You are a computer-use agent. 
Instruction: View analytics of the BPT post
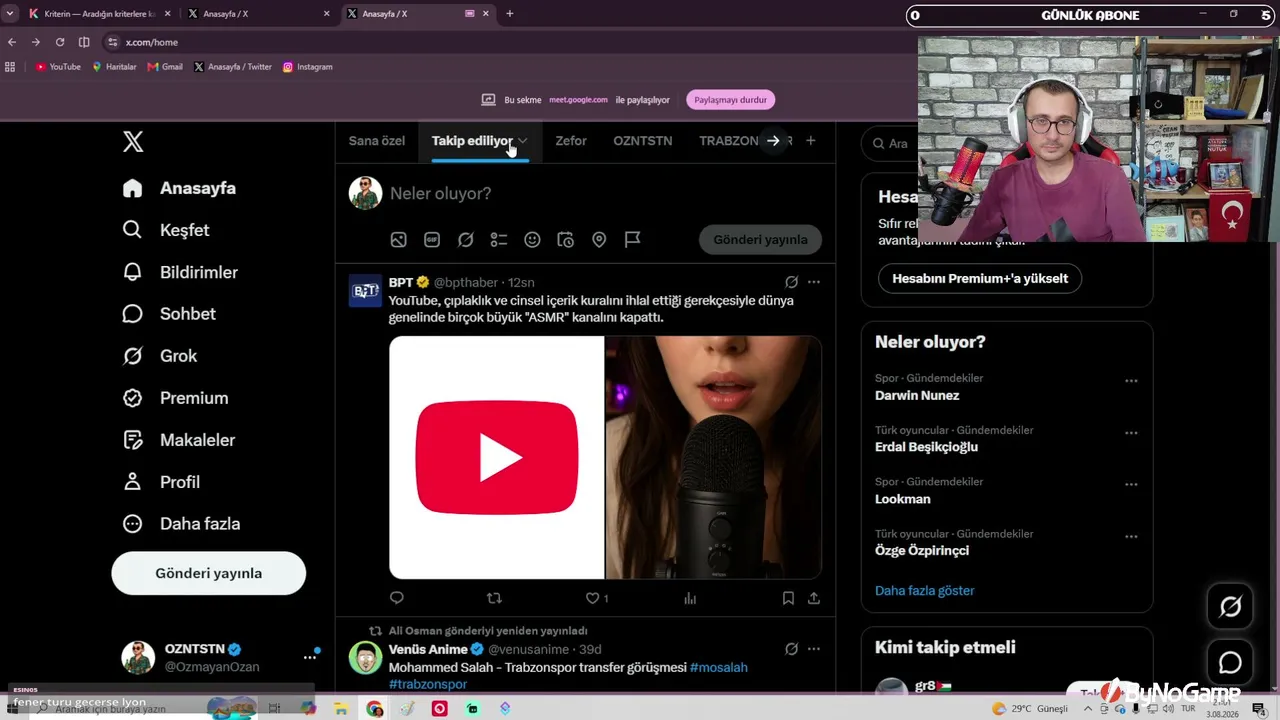(x=690, y=598)
